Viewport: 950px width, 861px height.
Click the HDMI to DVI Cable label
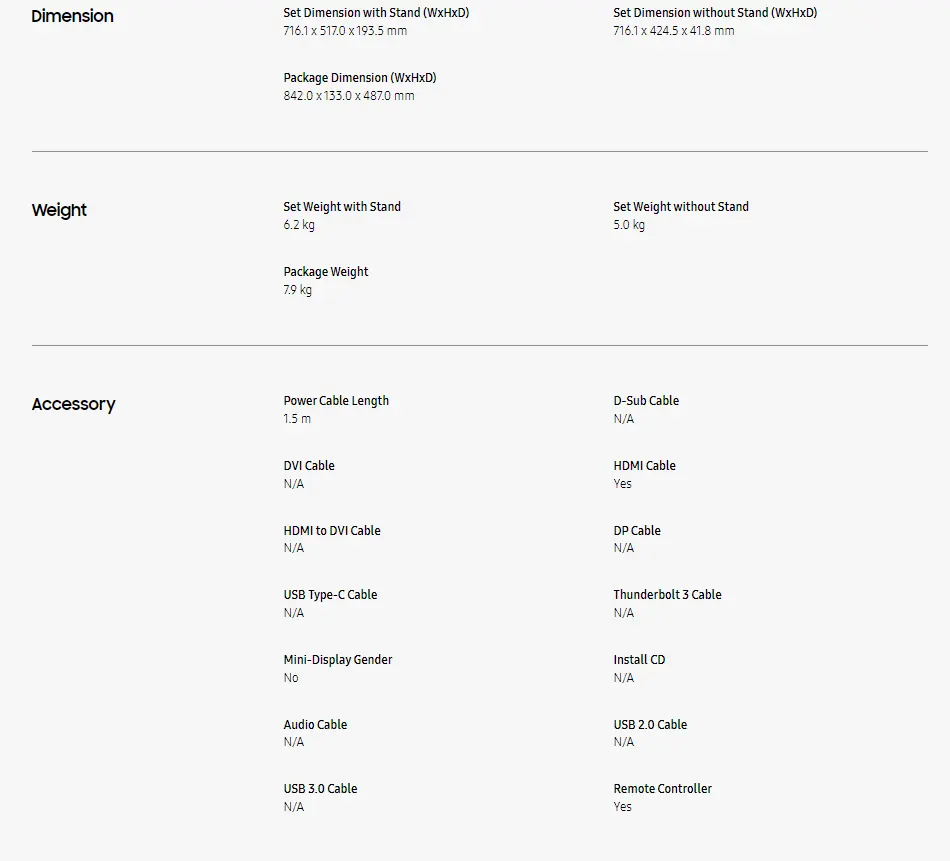tap(331, 531)
